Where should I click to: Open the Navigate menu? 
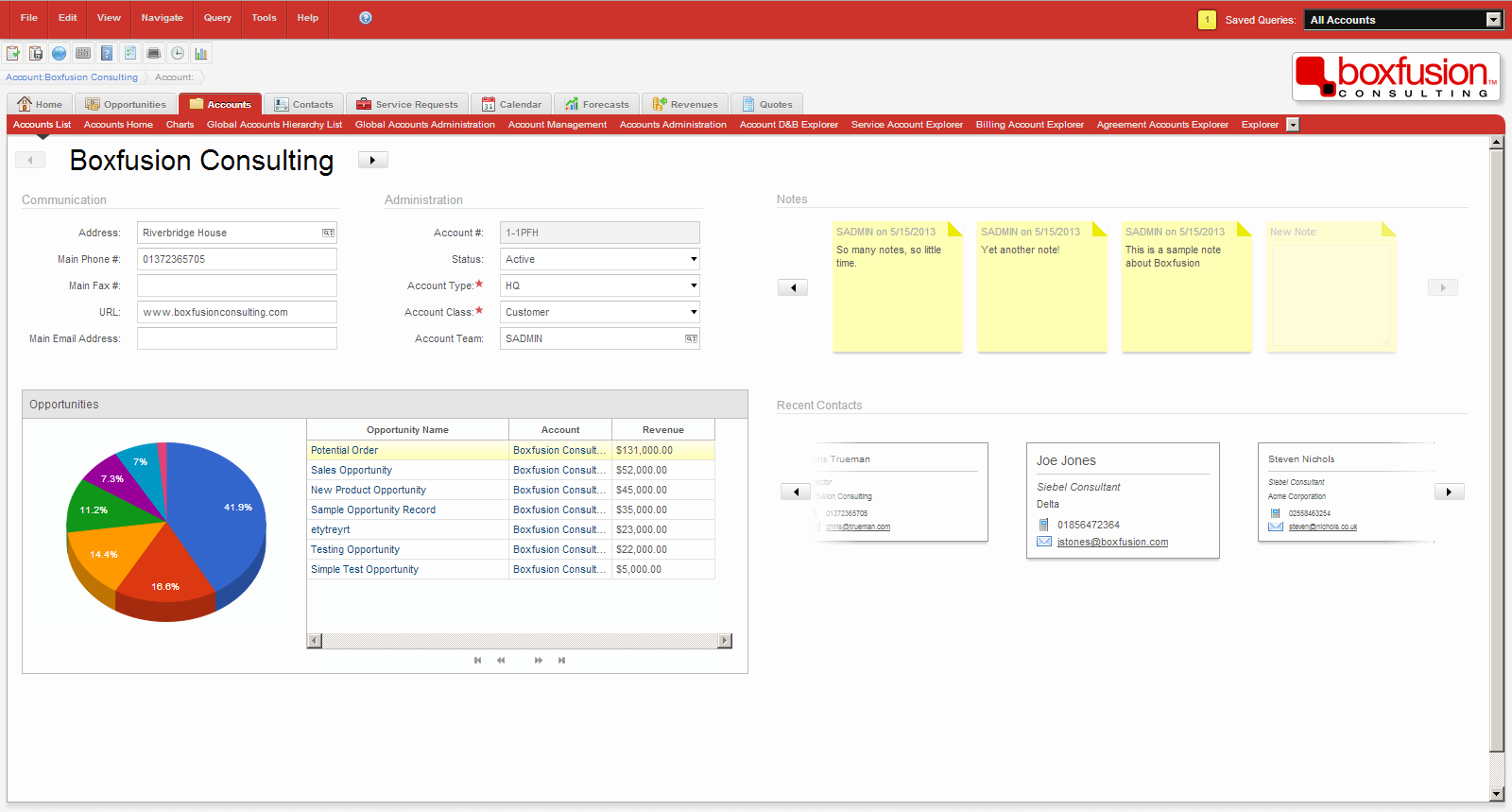[x=163, y=18]
